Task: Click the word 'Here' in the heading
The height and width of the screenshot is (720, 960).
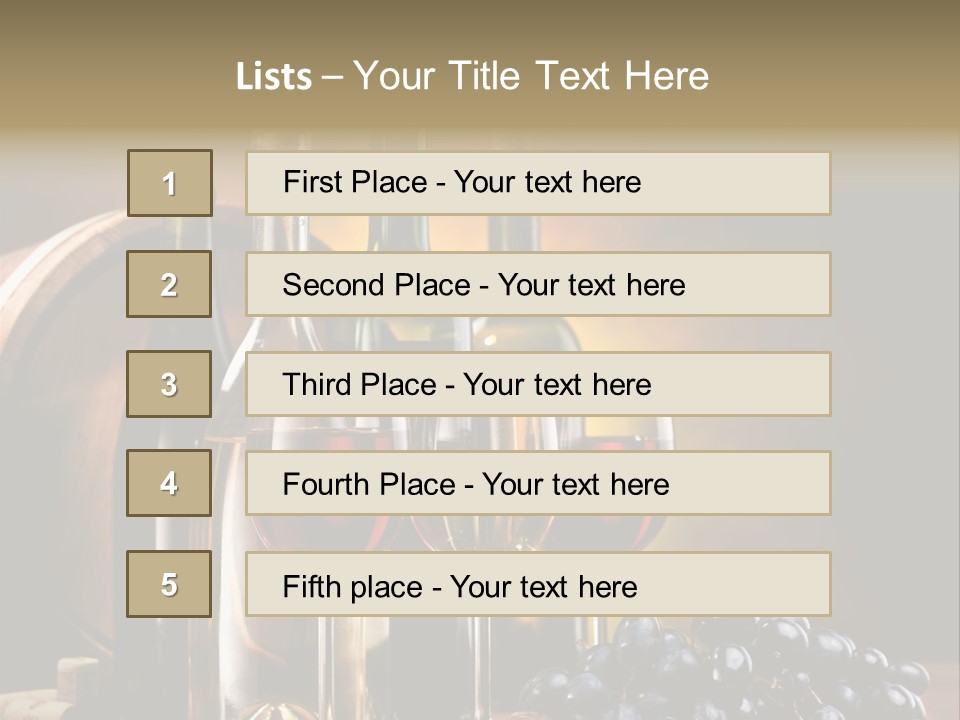Action: [666, 77]
